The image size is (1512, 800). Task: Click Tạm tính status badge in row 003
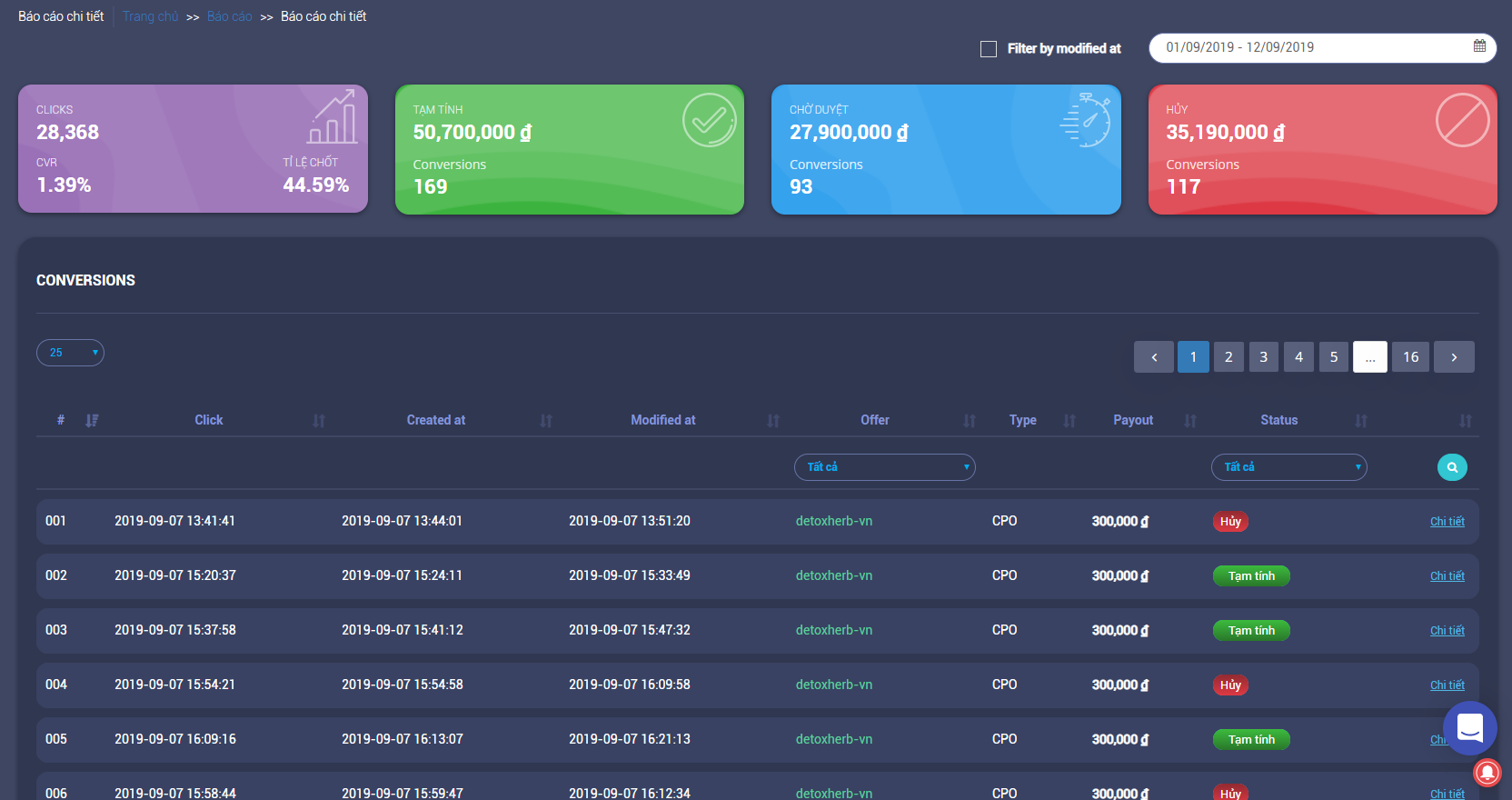pos(1251,631)
